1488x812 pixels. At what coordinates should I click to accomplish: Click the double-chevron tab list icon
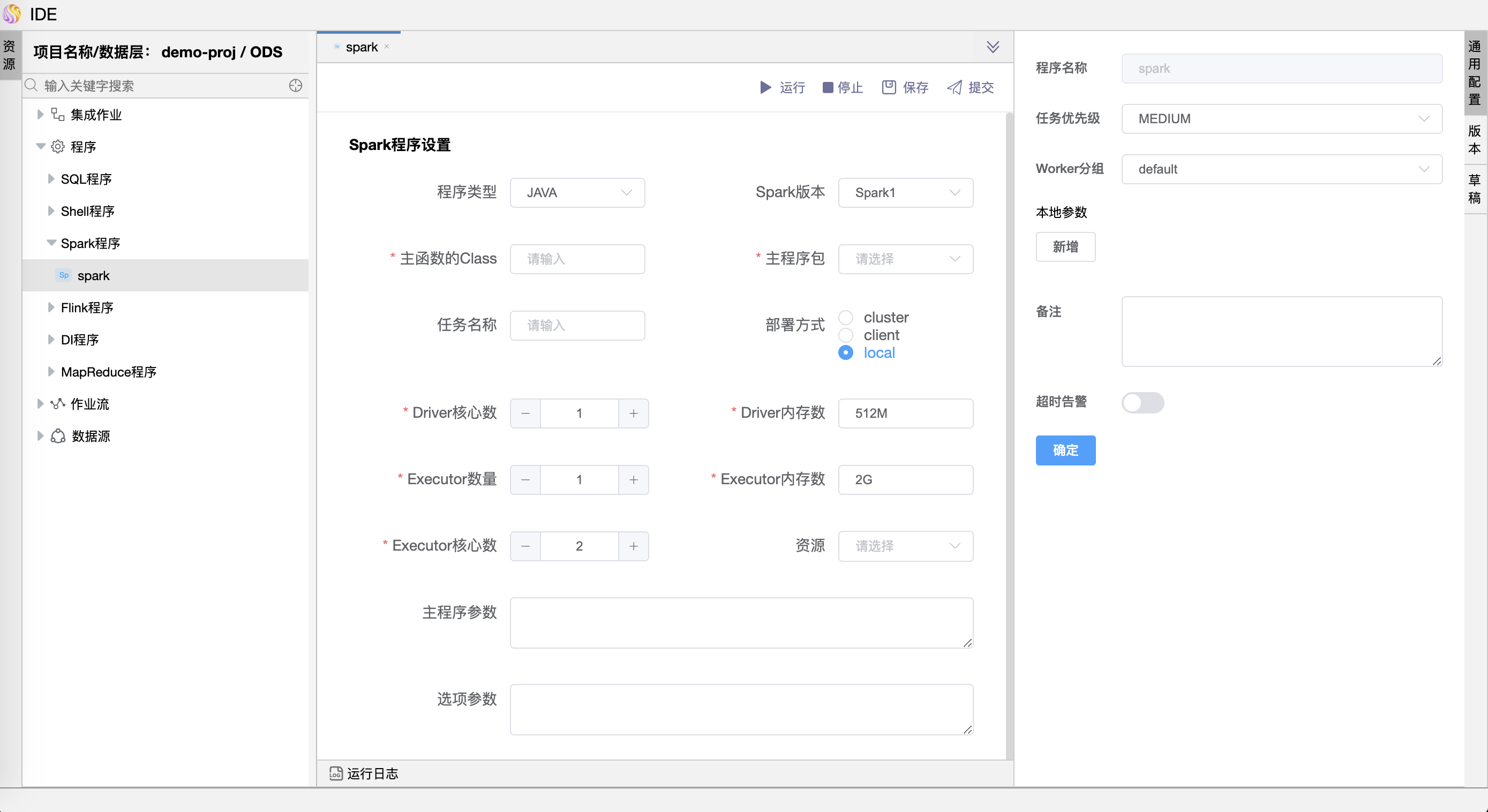tap(993, 47)
